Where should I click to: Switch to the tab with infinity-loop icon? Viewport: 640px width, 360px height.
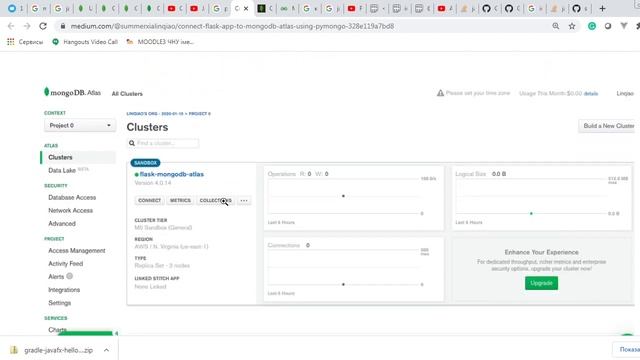click(x=284, y=8)
